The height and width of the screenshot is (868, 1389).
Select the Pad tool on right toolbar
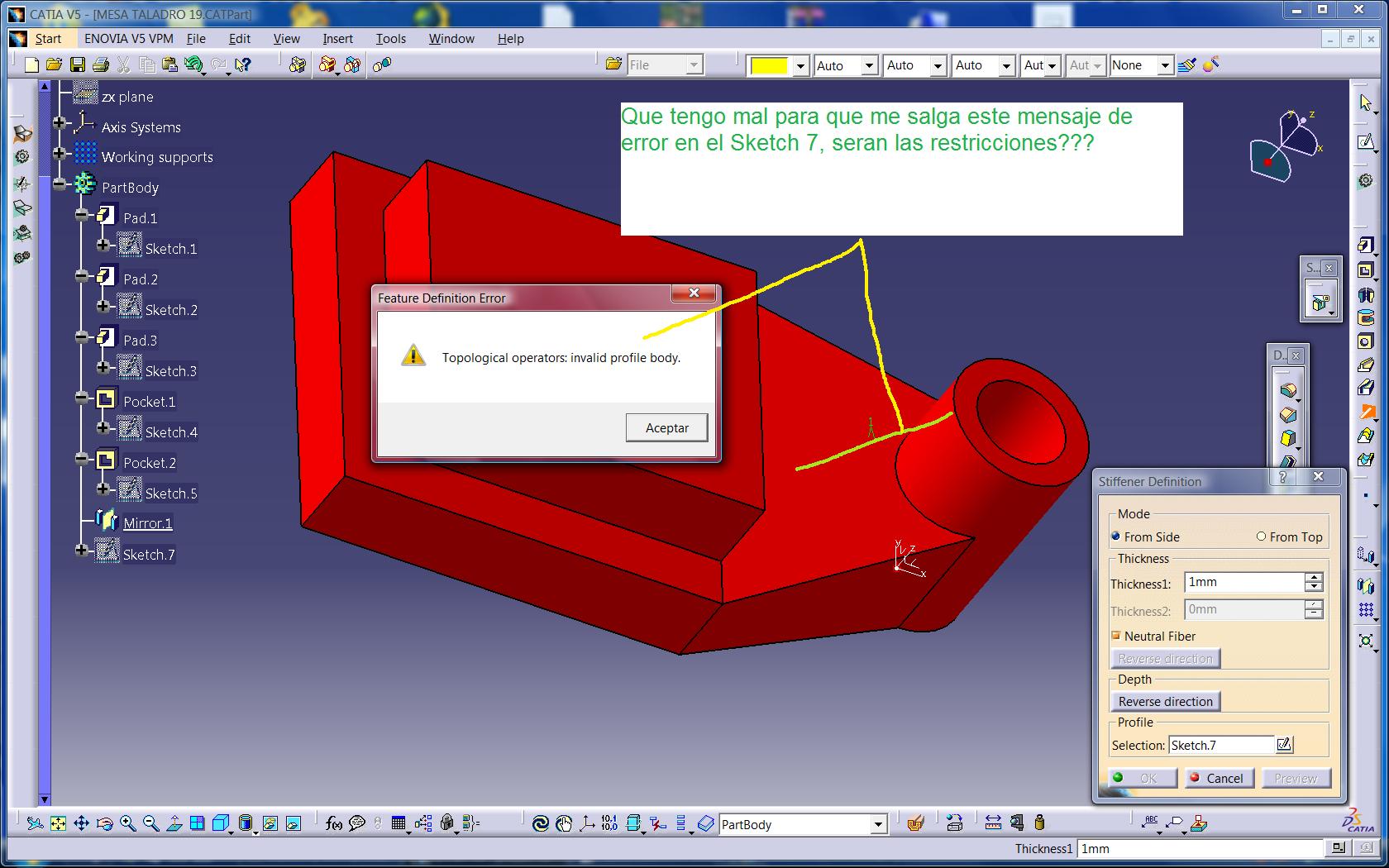coord(1366,246)
